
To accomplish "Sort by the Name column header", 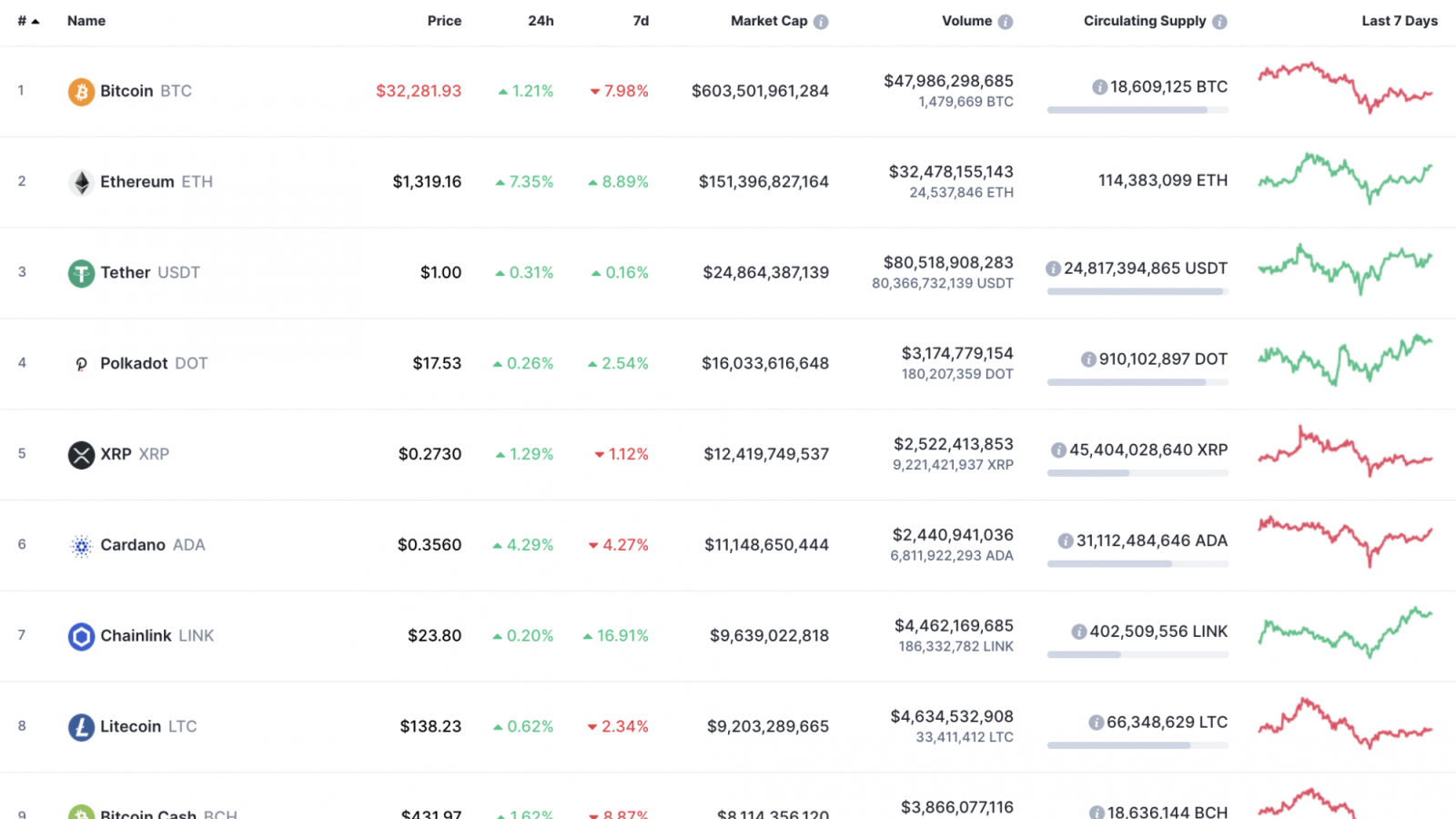I will pyautogui.click(x=86, y=21).
